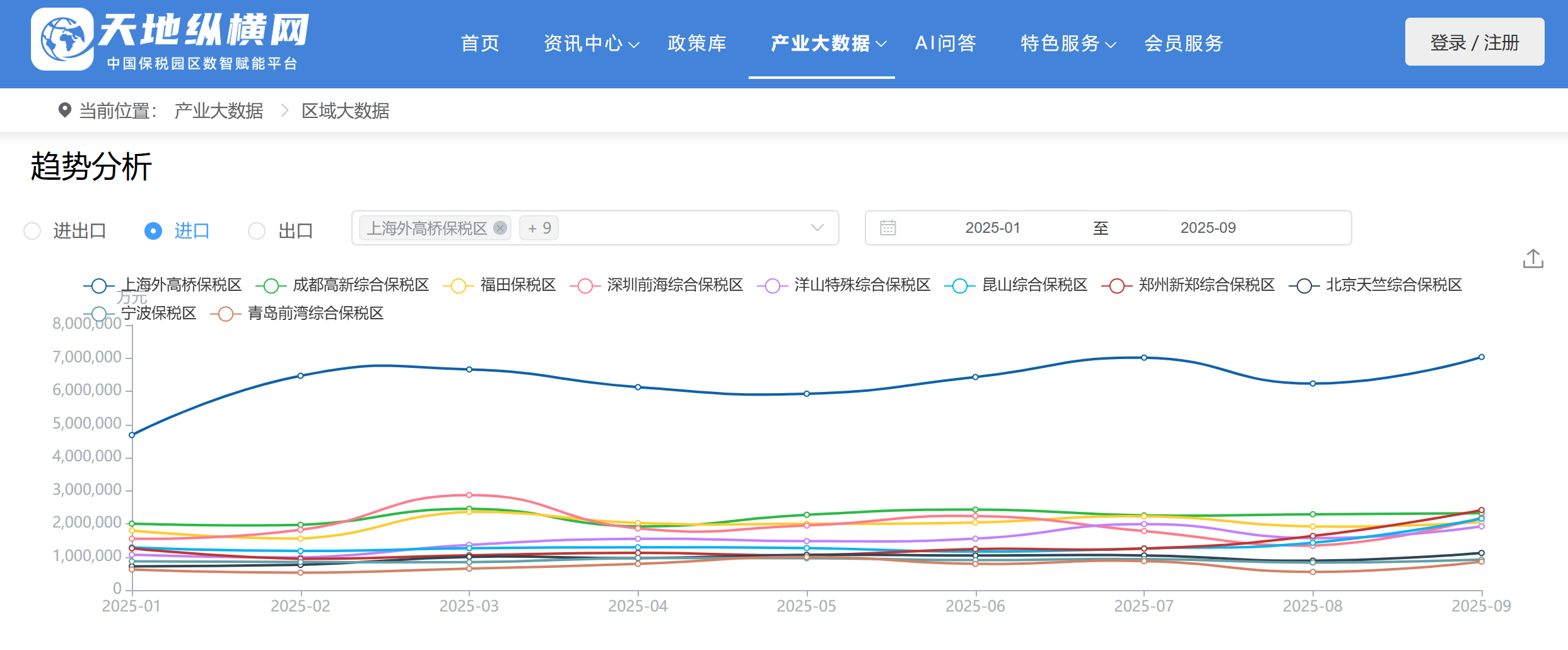The width and height of the screenshot is (1568, 650).
Task: Select the 进出口 radio button
Action: (32, 231)
